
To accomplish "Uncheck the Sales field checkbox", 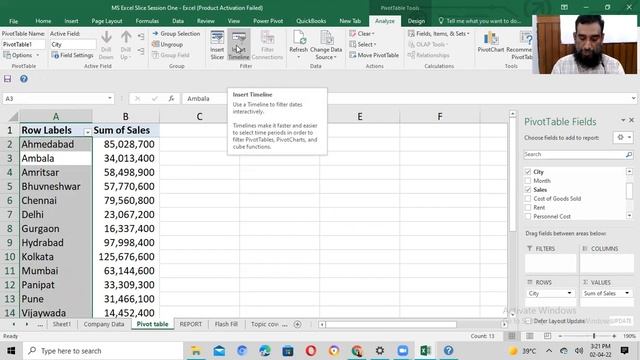I will 528,190.
